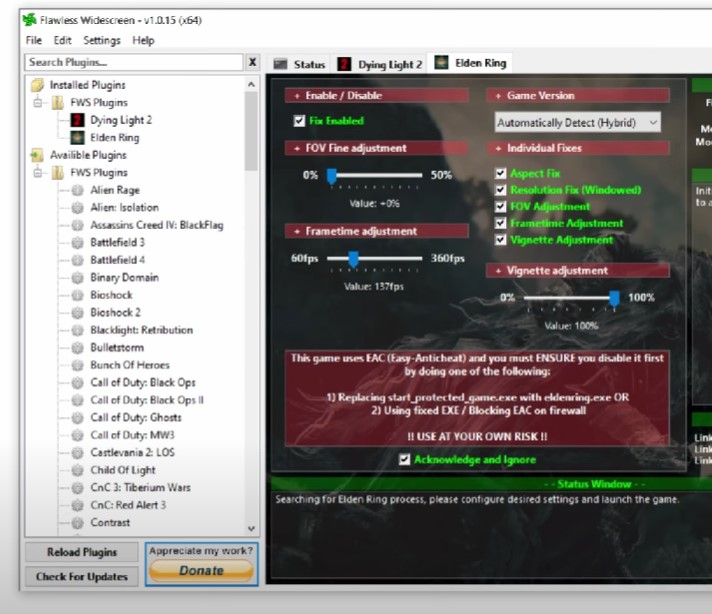Image resolution: width=712 pixels, height=614 pixels.
Task: Clear the plugin search with X button
Action: point(252,62)
